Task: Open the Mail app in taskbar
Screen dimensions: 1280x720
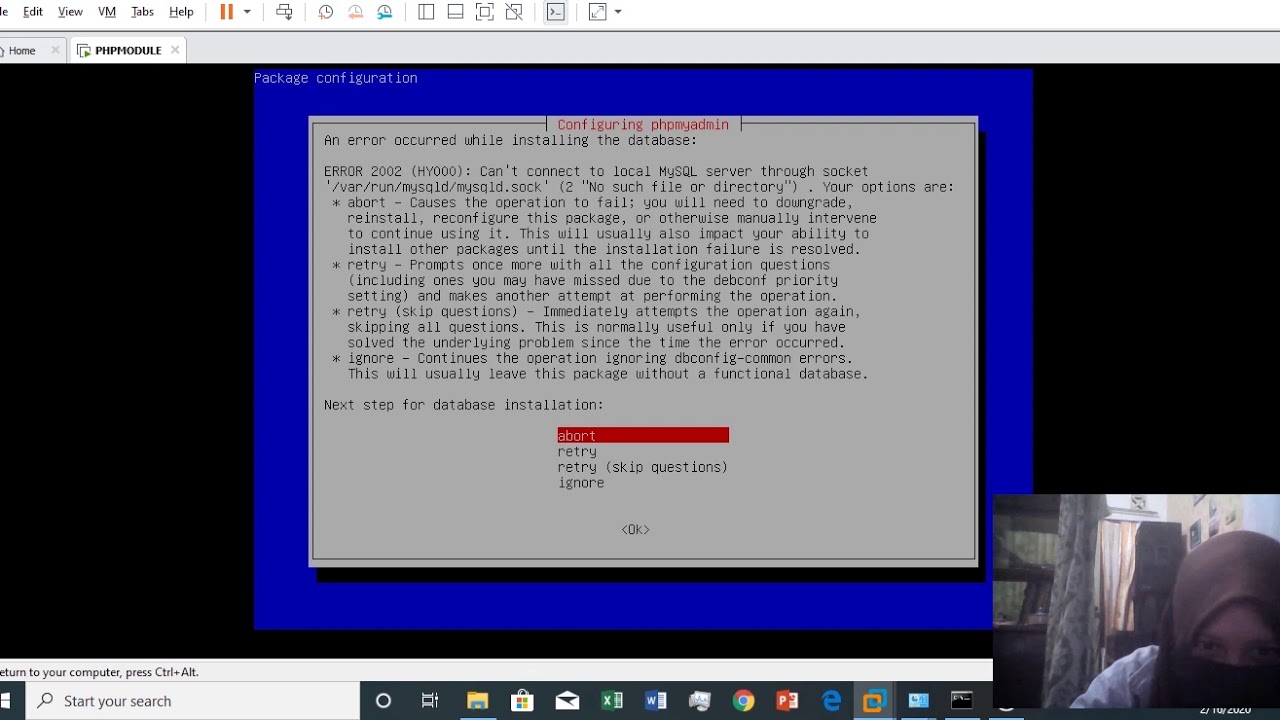Action: click(567, 701)
